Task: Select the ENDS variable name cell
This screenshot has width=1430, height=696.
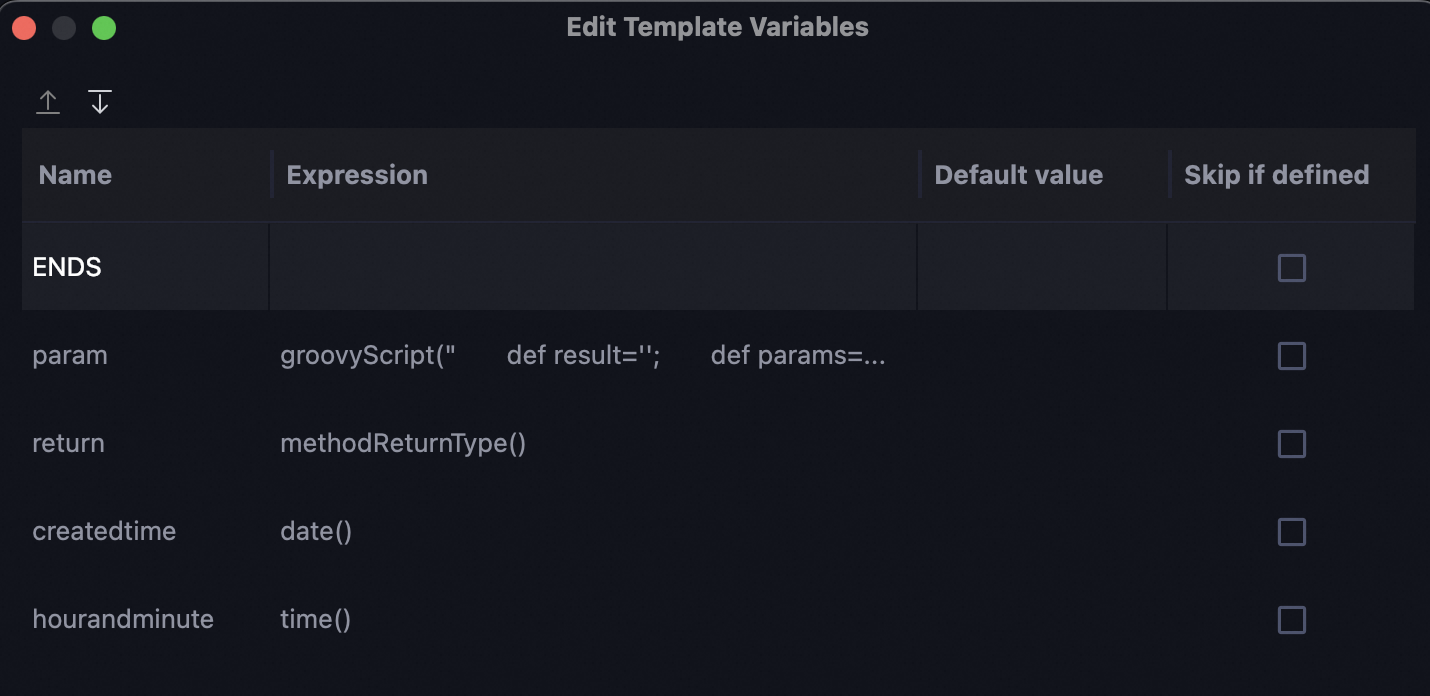Action: pos(67,268)
